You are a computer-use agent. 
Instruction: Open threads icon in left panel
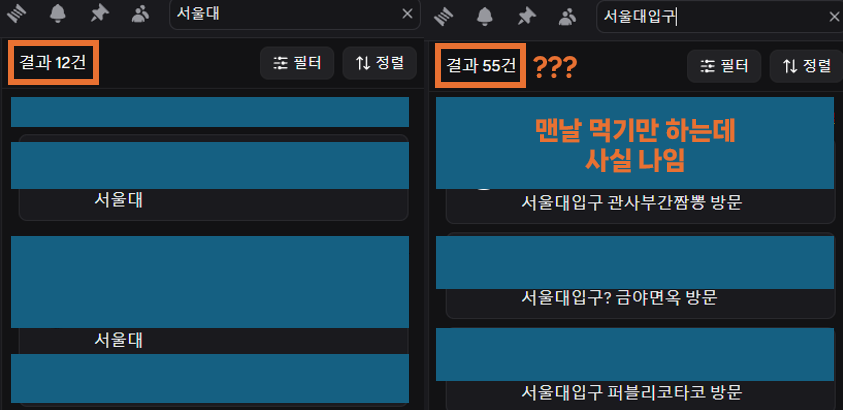coord(16,15)
